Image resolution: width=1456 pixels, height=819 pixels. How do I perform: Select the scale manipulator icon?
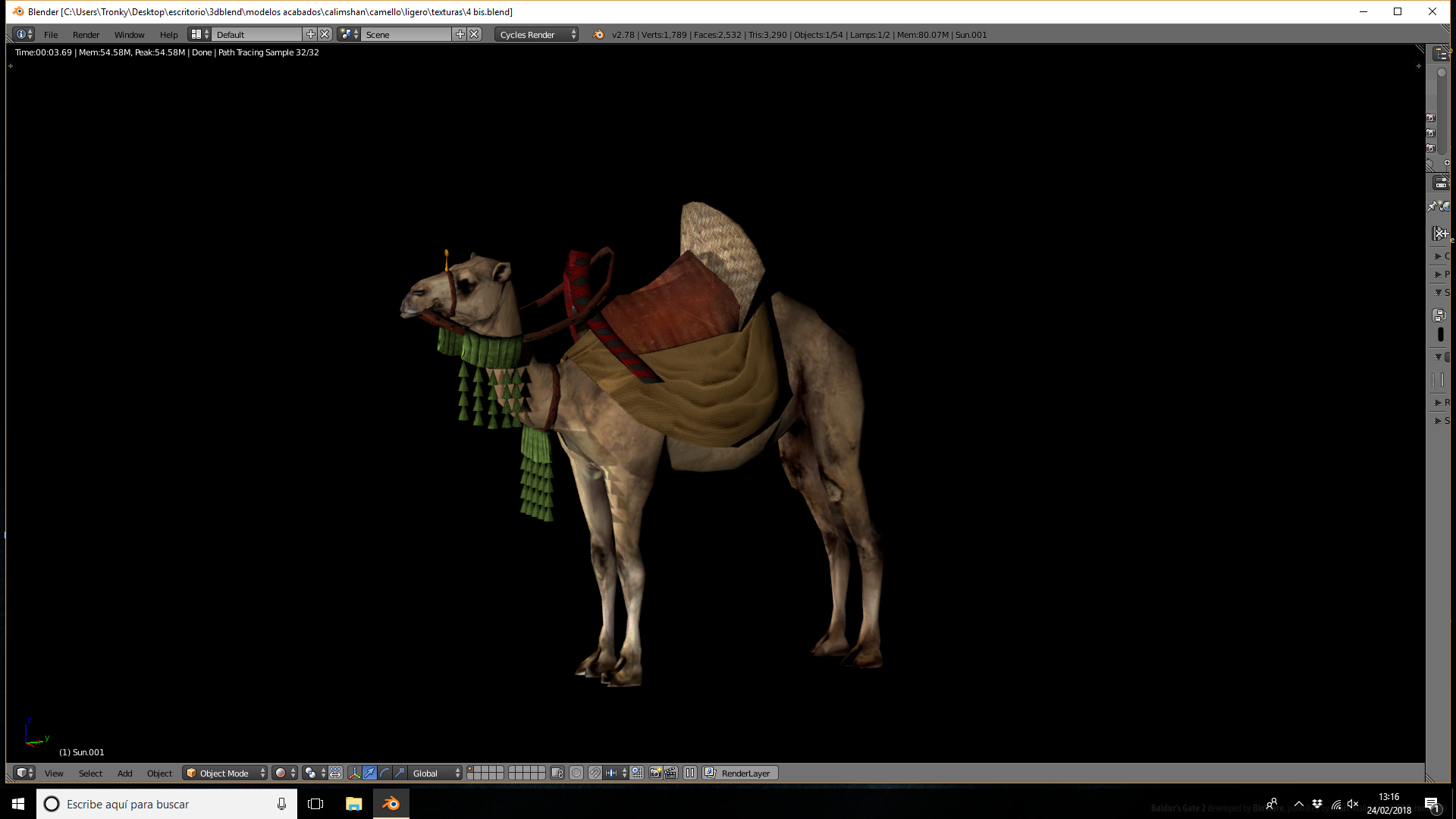point(400,773)
